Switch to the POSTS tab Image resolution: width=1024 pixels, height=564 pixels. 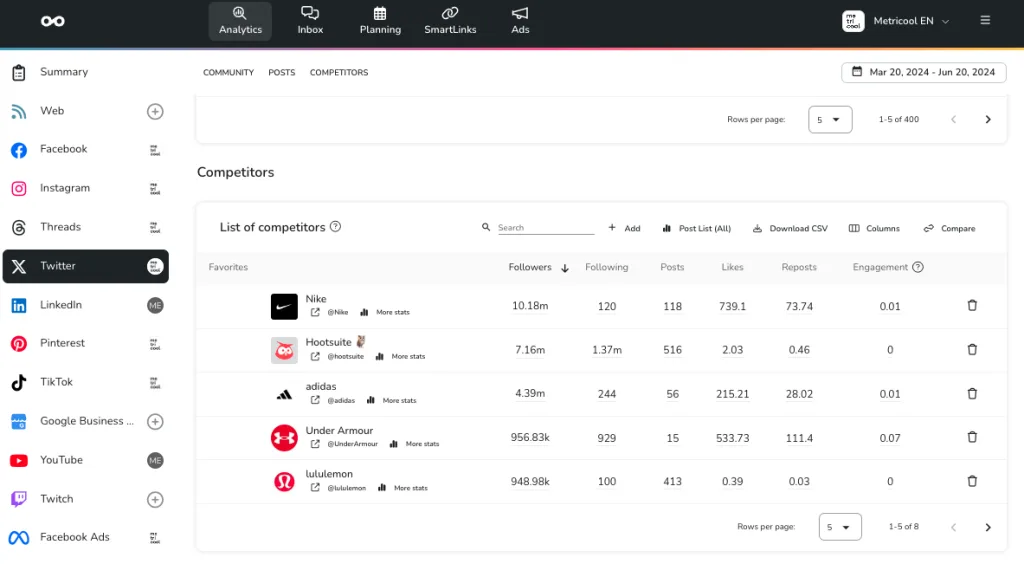click(x=281, y=72)
